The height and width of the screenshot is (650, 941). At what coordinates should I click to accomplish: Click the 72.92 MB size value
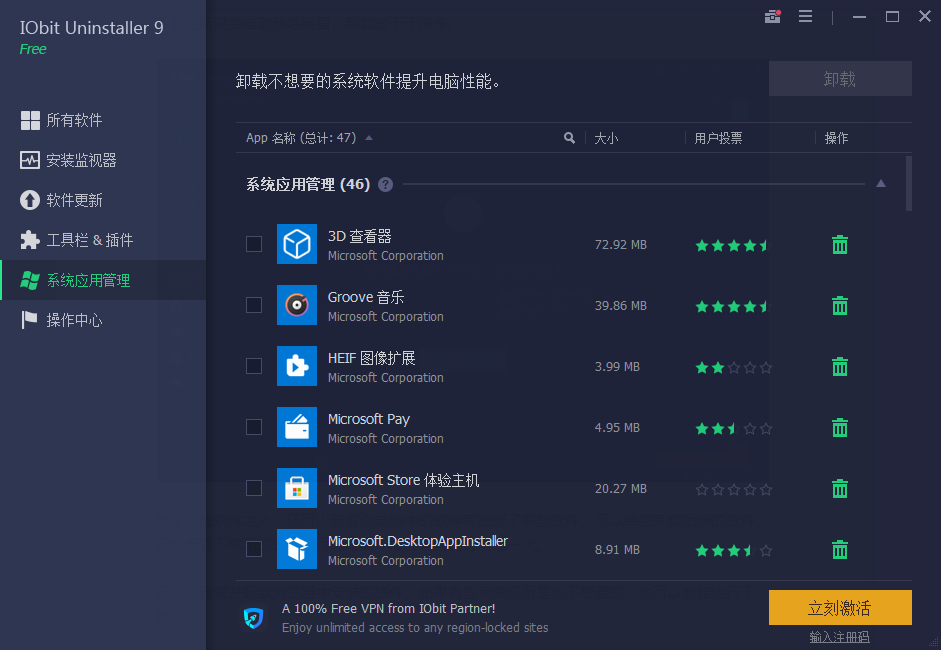pyautogui.click(x=621, y=245)
